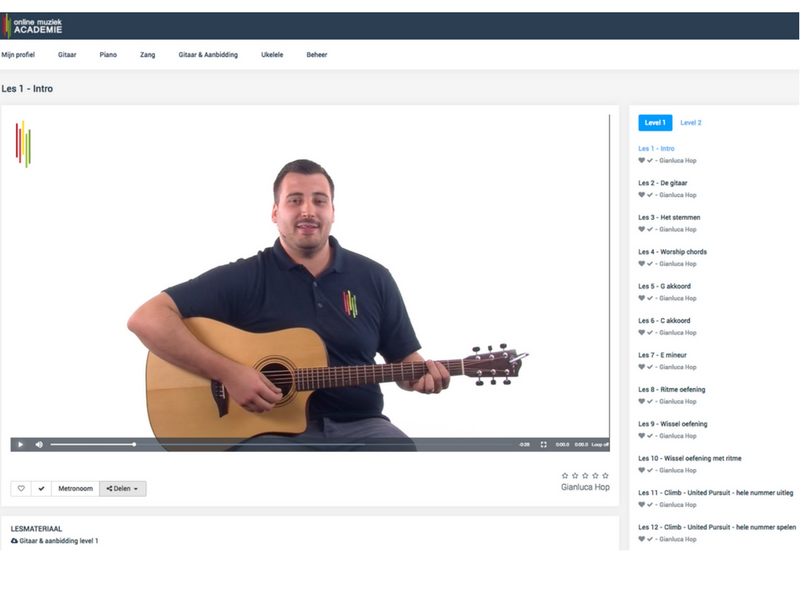Open the Gitaar menu in the navigation bar

67,55
